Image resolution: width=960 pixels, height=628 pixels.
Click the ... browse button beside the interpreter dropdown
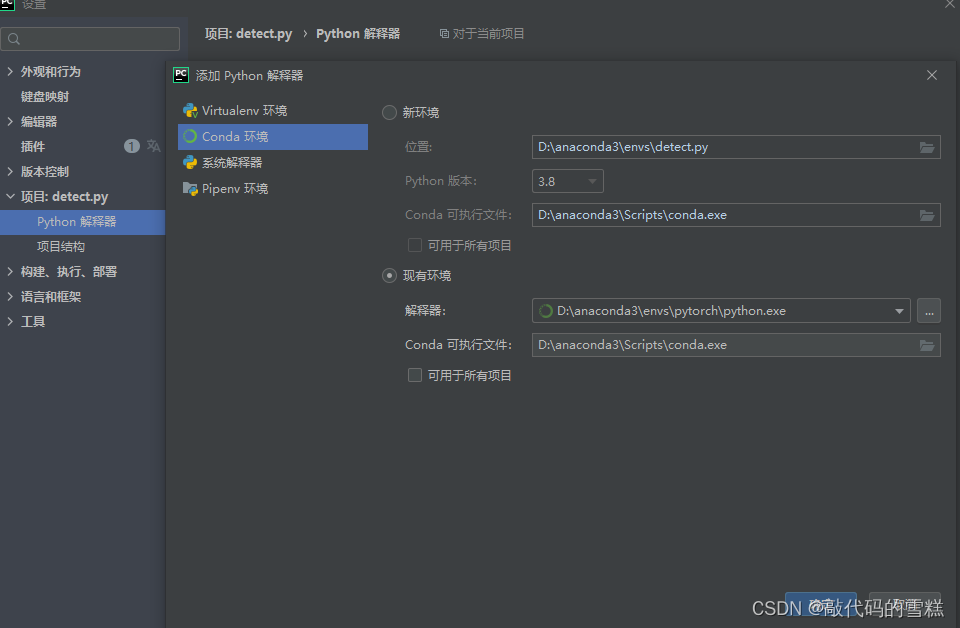(928, 311)
